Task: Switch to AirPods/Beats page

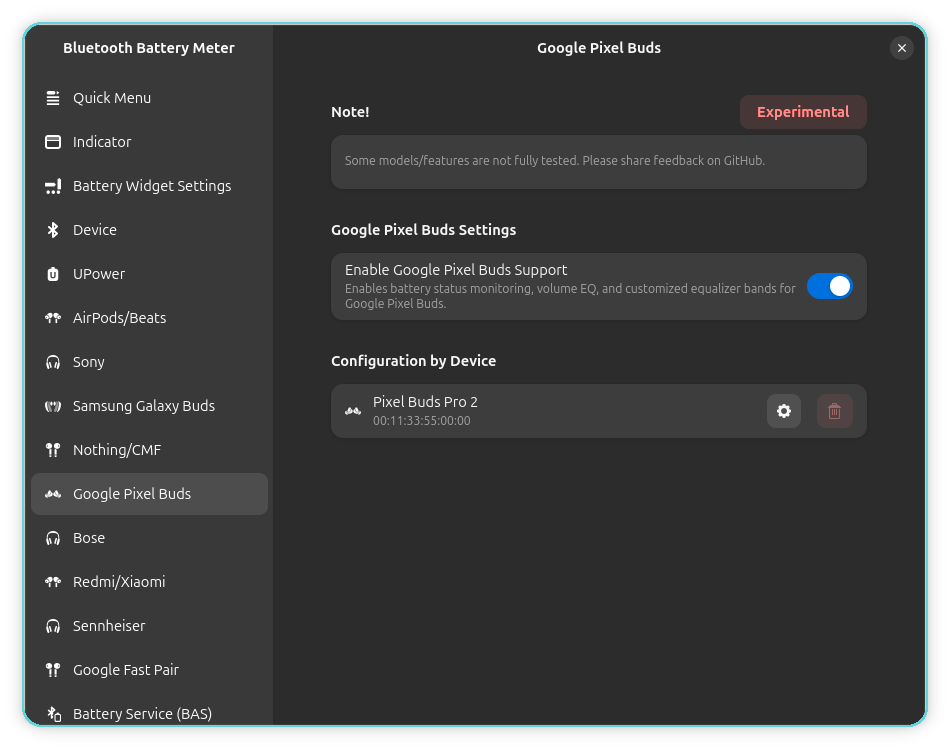Action: click(149, 318)
